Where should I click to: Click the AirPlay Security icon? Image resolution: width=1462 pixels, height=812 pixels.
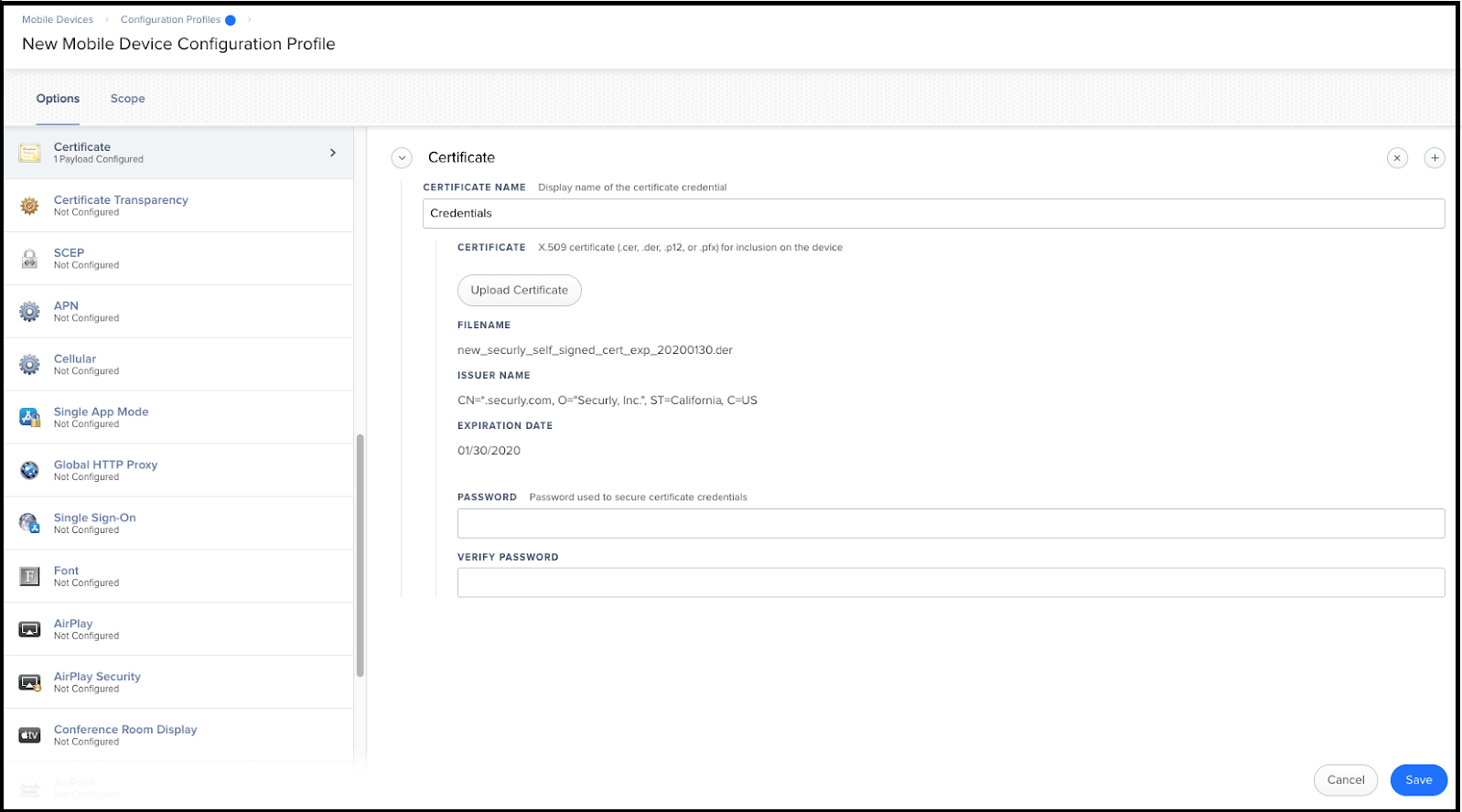pyautogui.click(x=30, y=682)
